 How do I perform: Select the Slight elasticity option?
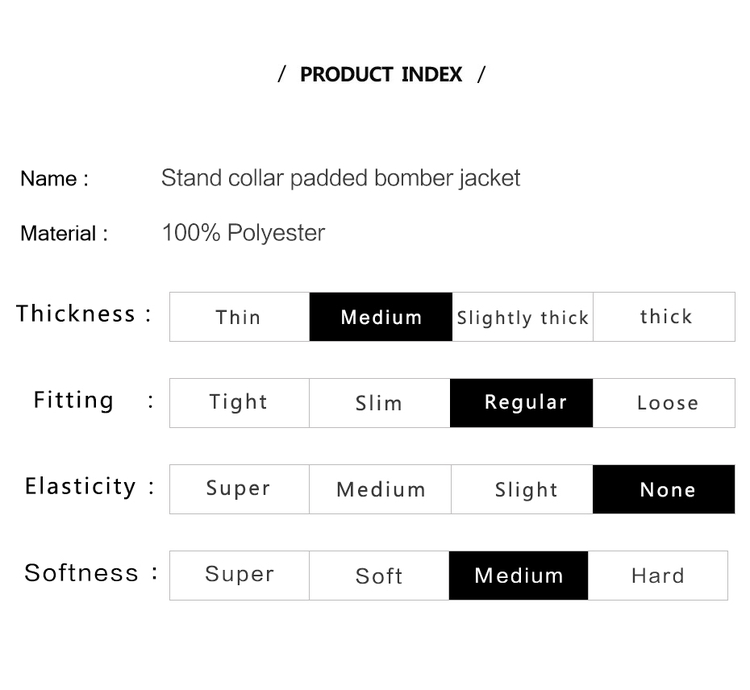(x=522, y=489)
